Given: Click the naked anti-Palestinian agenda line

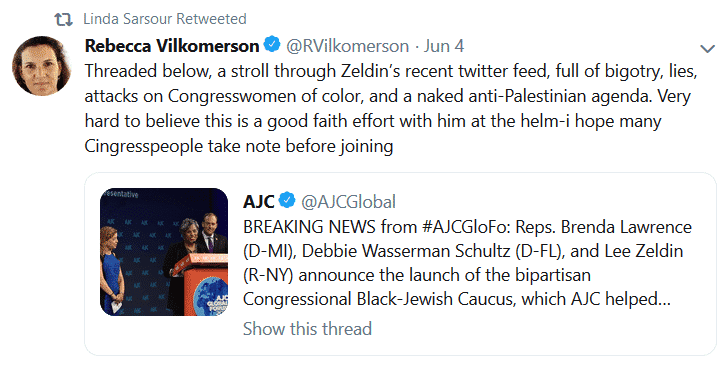Looking at the screenshot, I should (x=388, y=96).
